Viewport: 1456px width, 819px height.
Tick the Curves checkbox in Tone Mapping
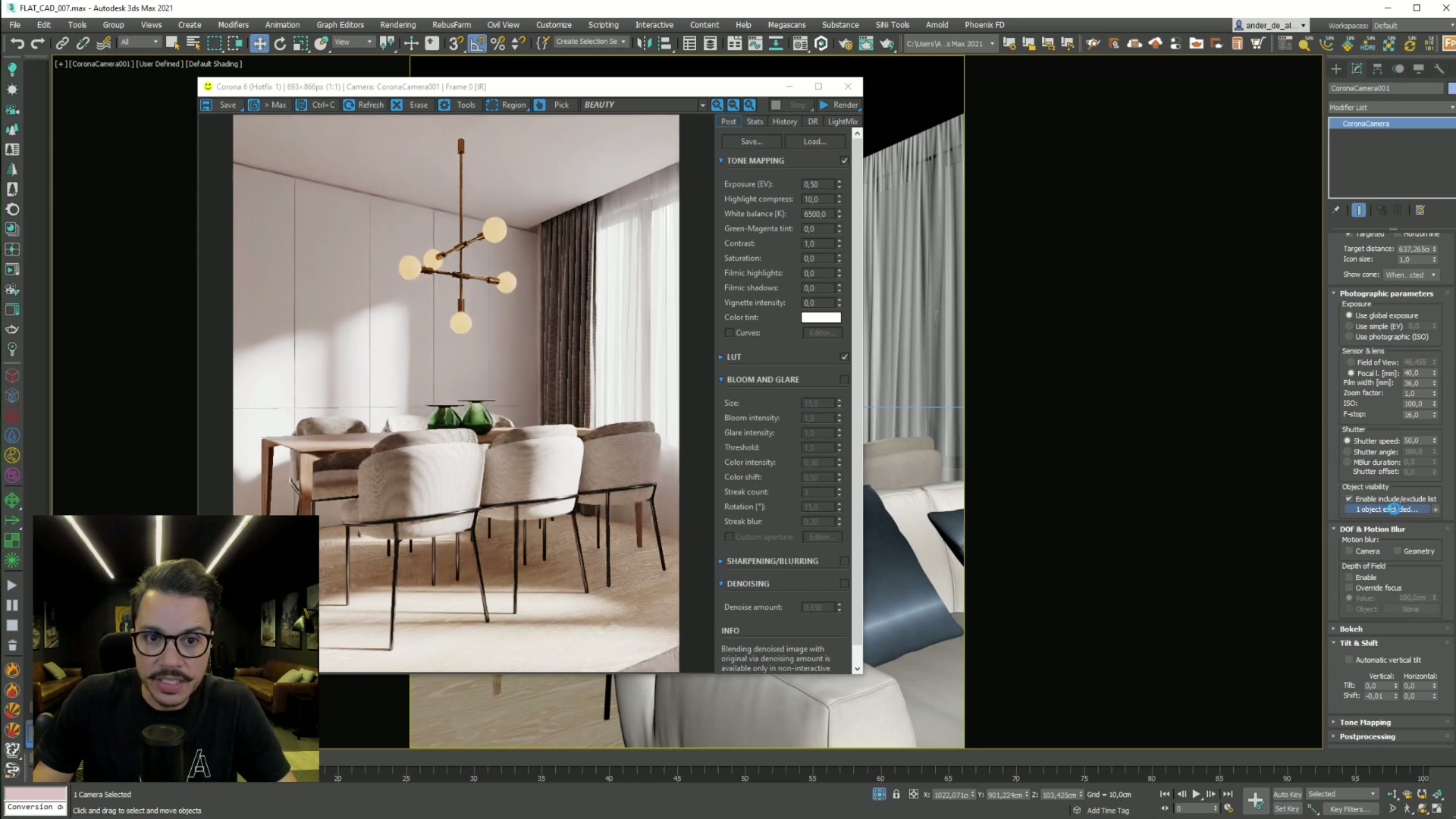click(729, 333)
